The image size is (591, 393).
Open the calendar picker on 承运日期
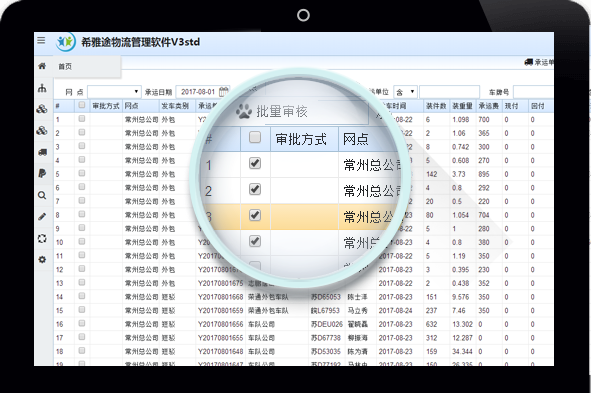224,92
